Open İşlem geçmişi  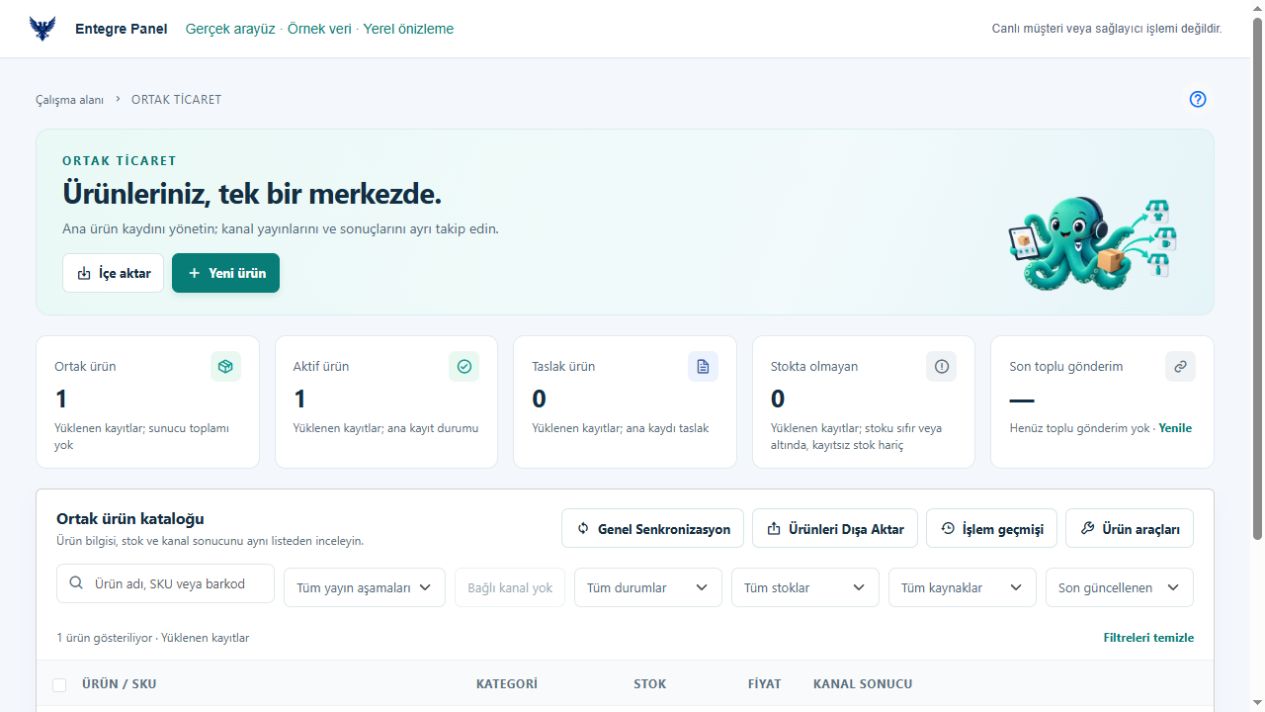point(991,529)
